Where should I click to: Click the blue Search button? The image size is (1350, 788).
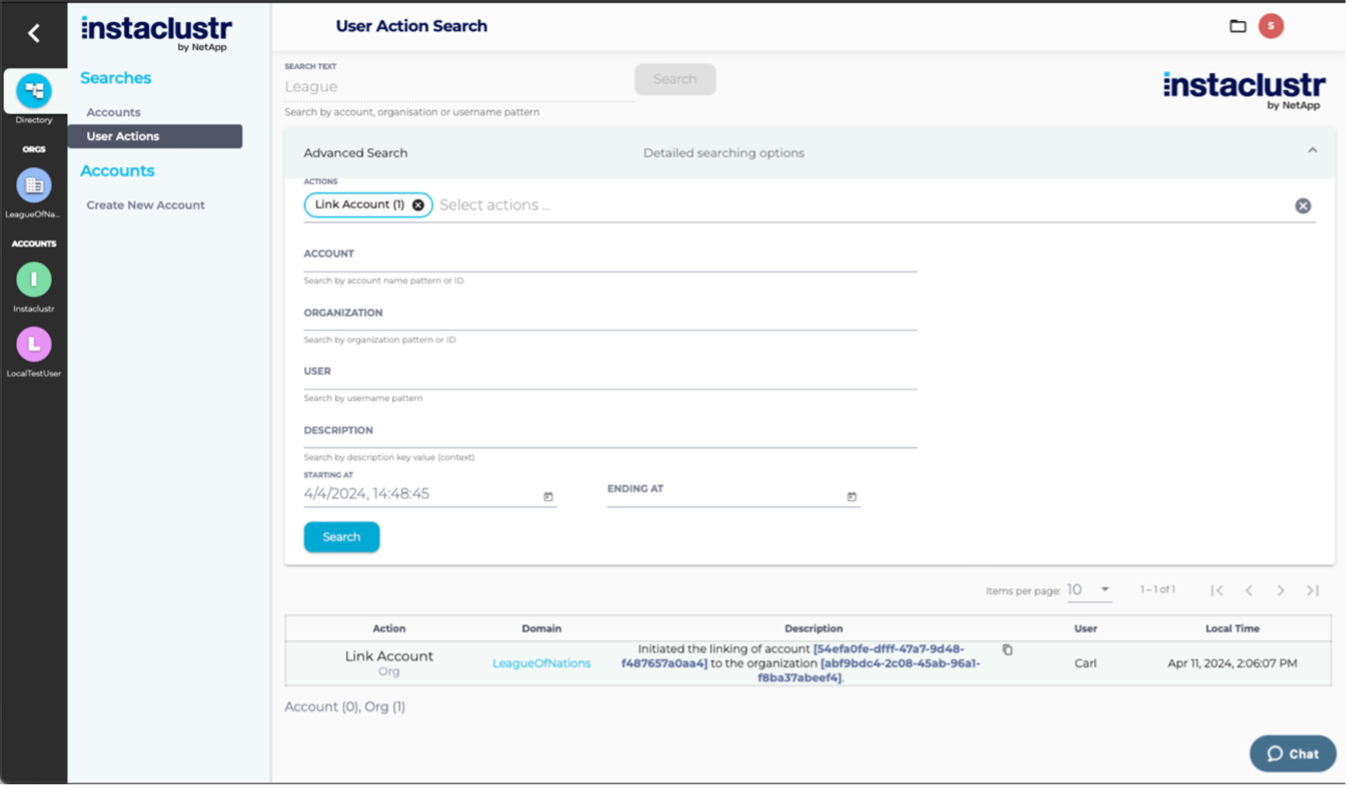pyautogui.click(x=341, y=537)
